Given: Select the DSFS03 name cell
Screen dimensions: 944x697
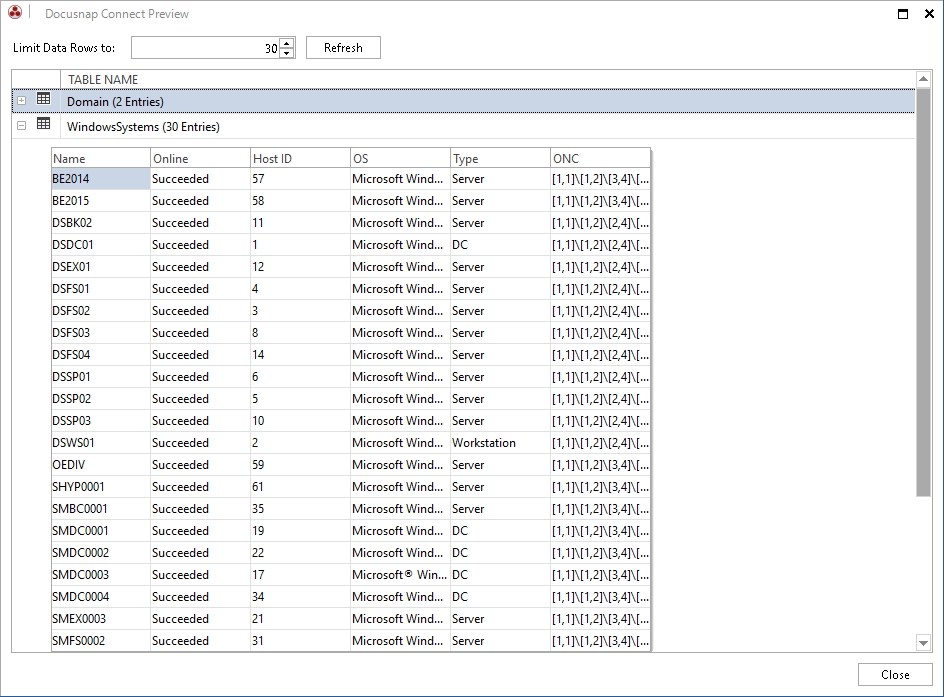Looking at the screenshot, I should coord(101,332).
